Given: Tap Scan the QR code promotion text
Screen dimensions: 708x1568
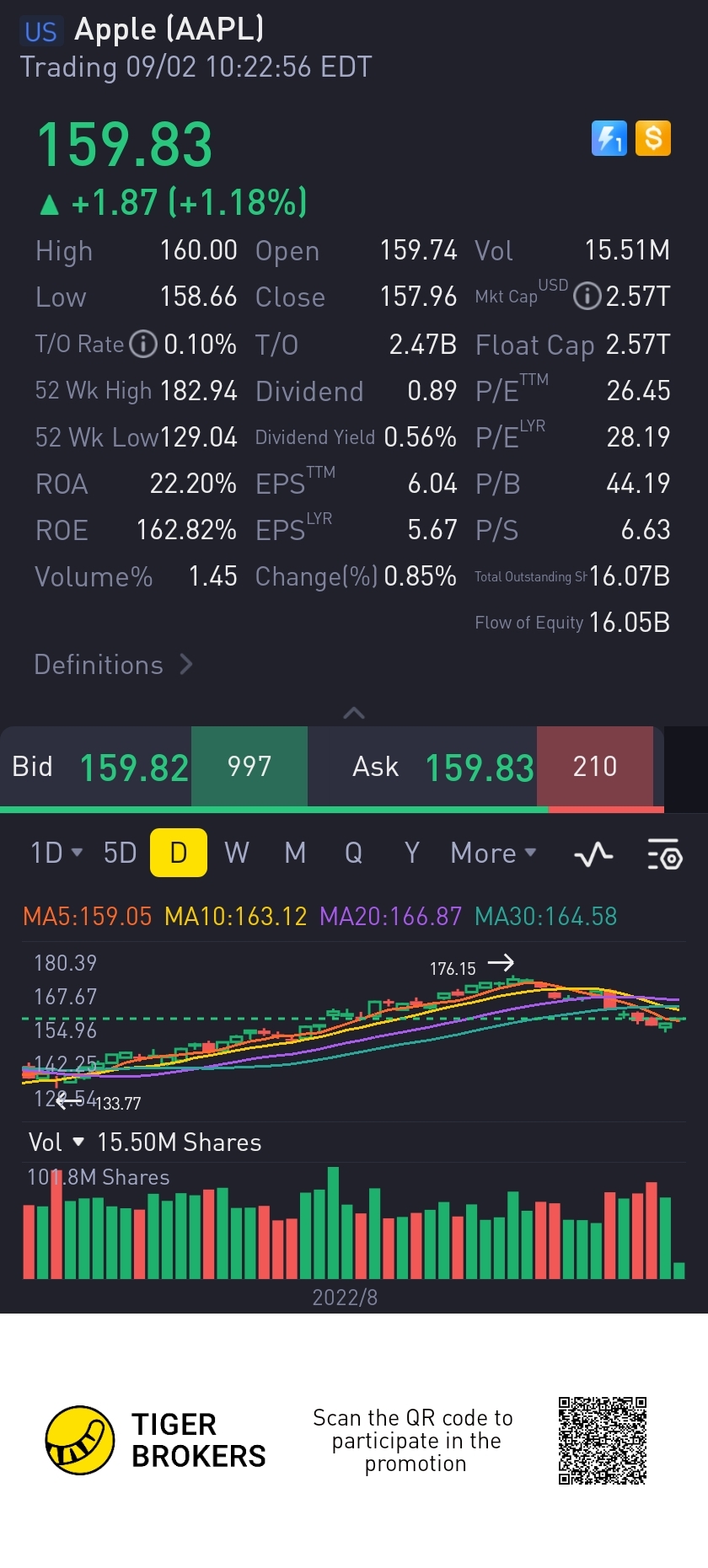Looking at the screenshot, I should pyautogui.click(x=413, y=1441).
